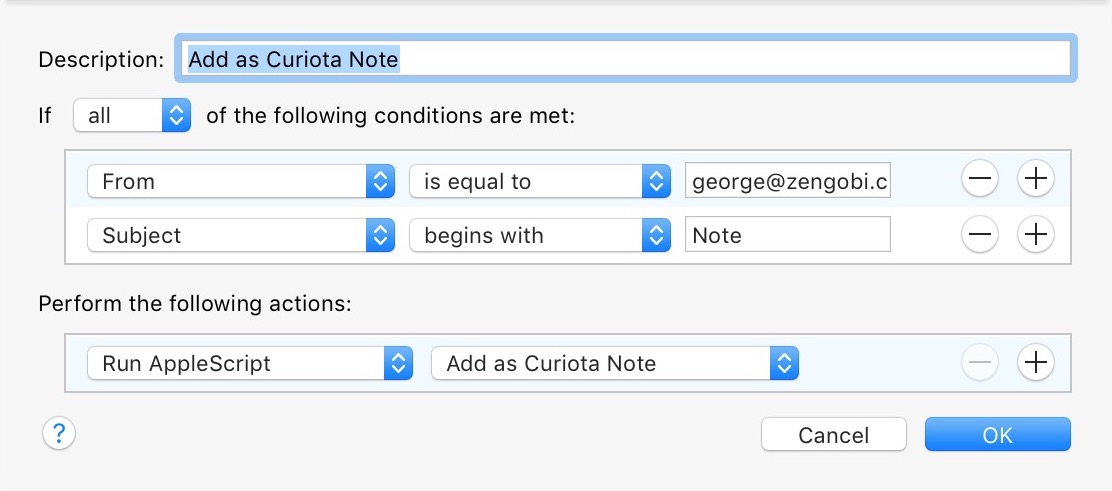Open the Run AppleScript action dropdown
The height and width of the screenshot is (491, 1112).
click(x=249, y=364)
